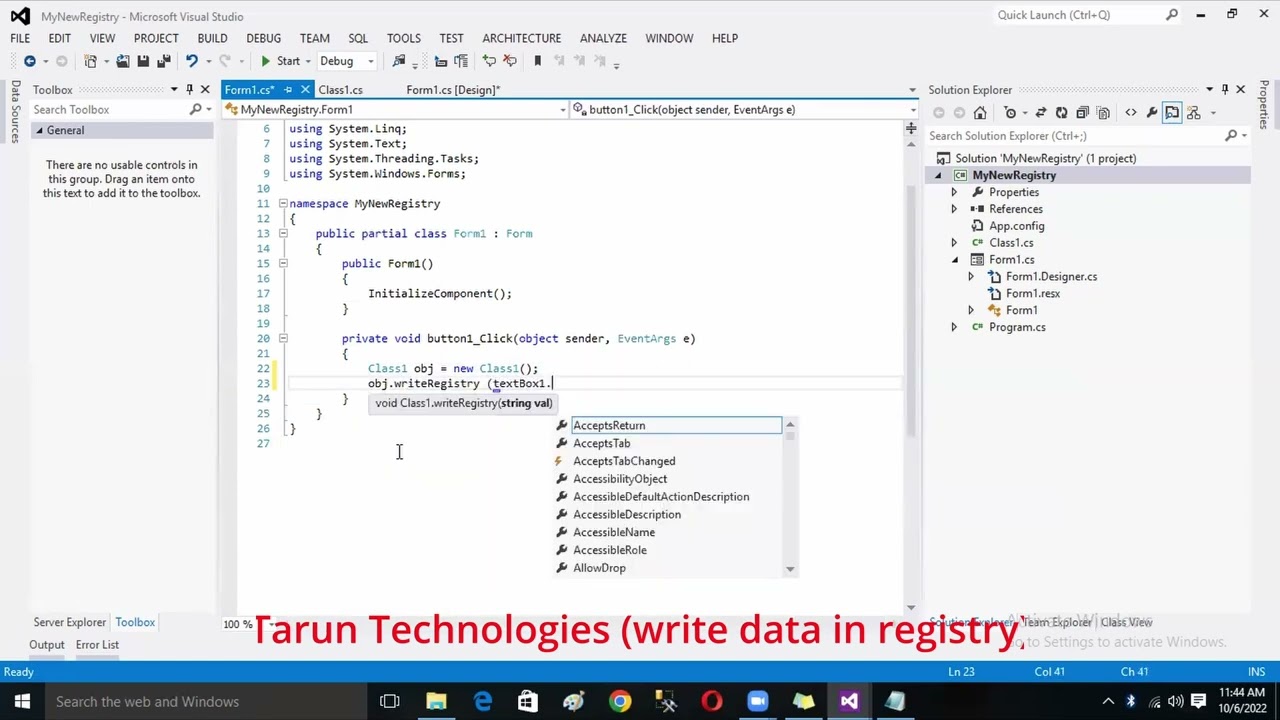Click the Comment out selected lines icon

coord(489,61)
